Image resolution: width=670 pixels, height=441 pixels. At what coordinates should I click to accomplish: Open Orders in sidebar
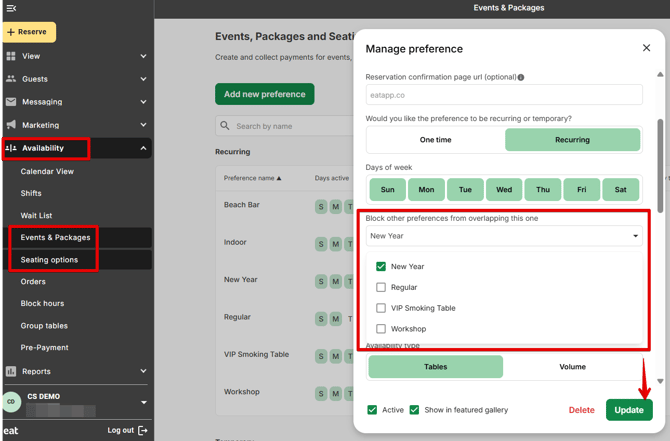[33, 282]
